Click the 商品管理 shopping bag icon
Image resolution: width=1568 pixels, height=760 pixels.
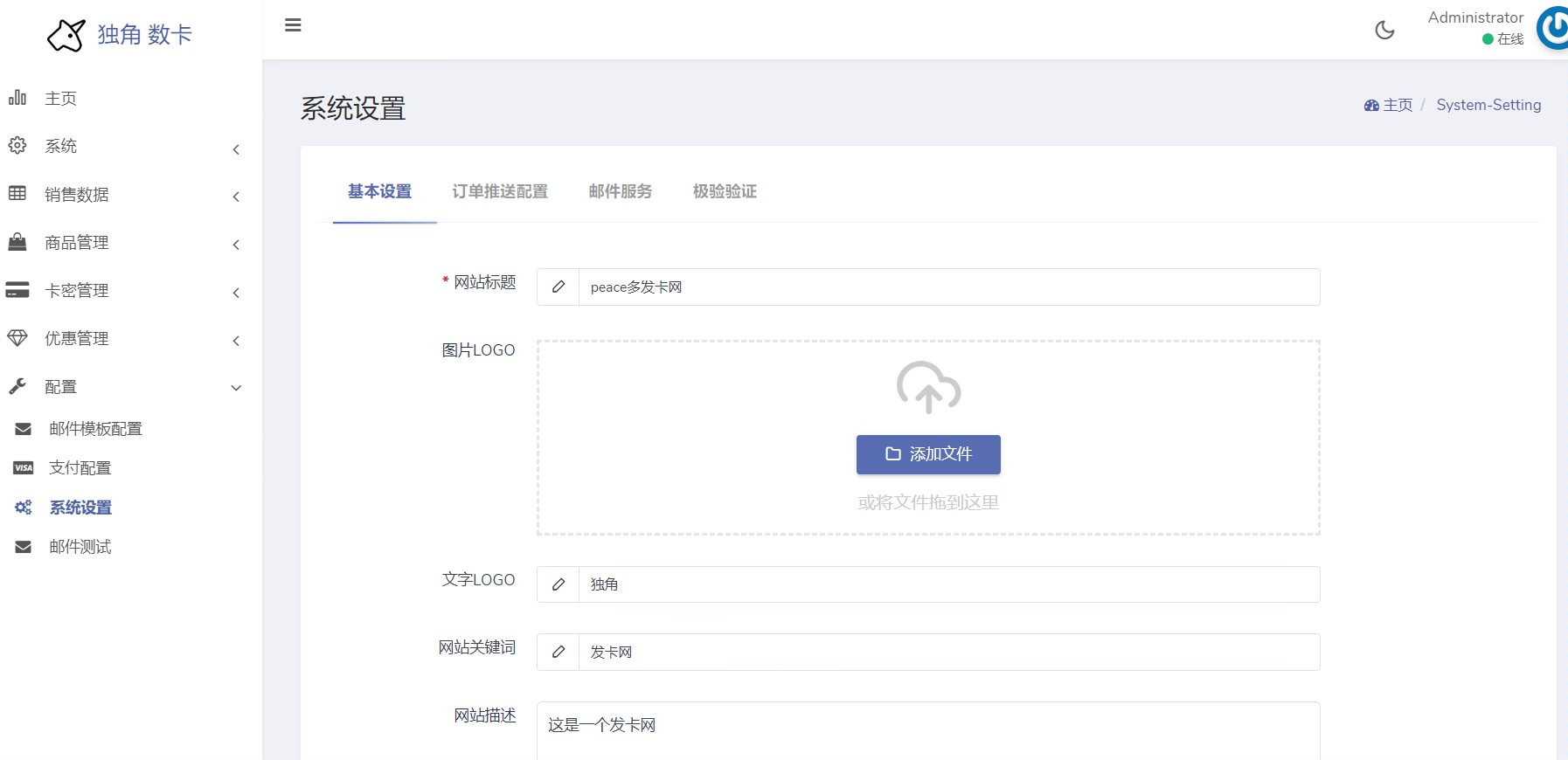[x=17, y=242]
